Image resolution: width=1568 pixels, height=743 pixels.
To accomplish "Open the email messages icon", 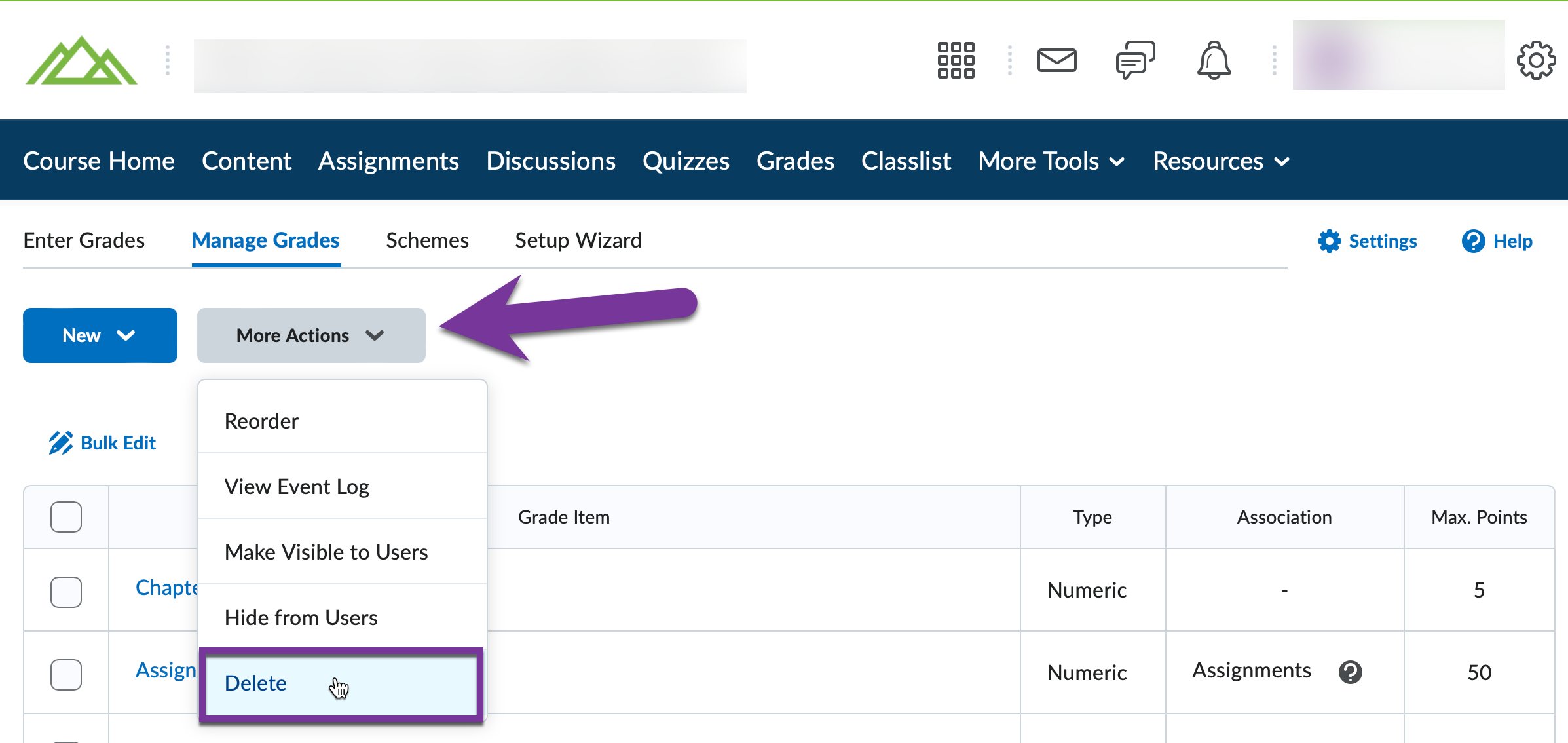I will point(1057,60).
